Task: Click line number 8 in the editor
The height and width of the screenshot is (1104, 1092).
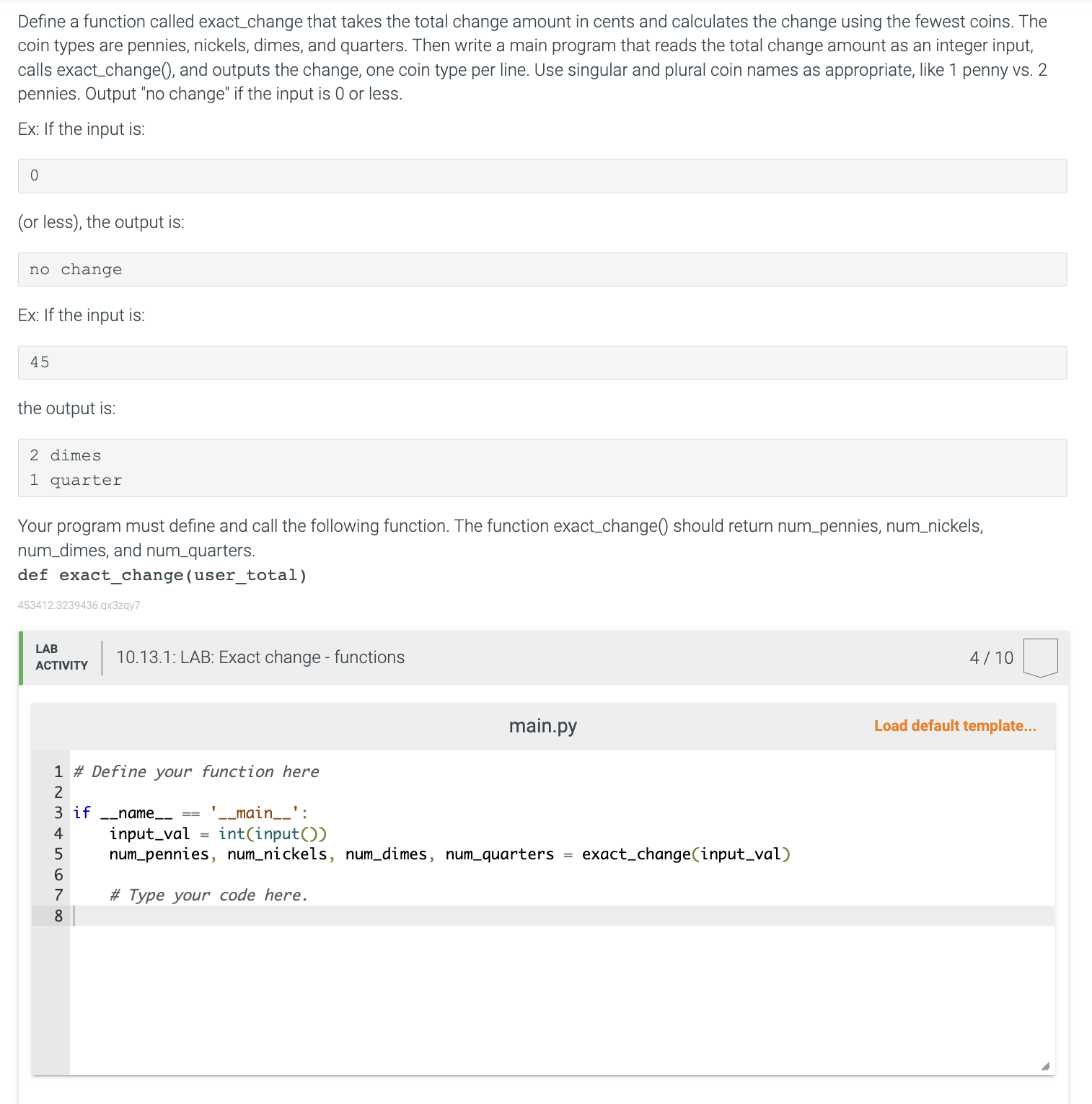Action: click(x=57, y=915)
